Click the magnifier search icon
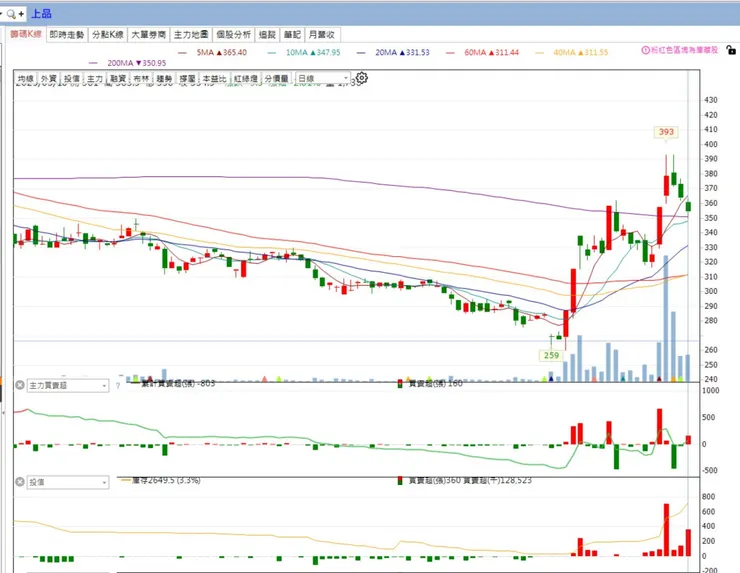This screenshot has width=740, height=573. coord(11,14)
